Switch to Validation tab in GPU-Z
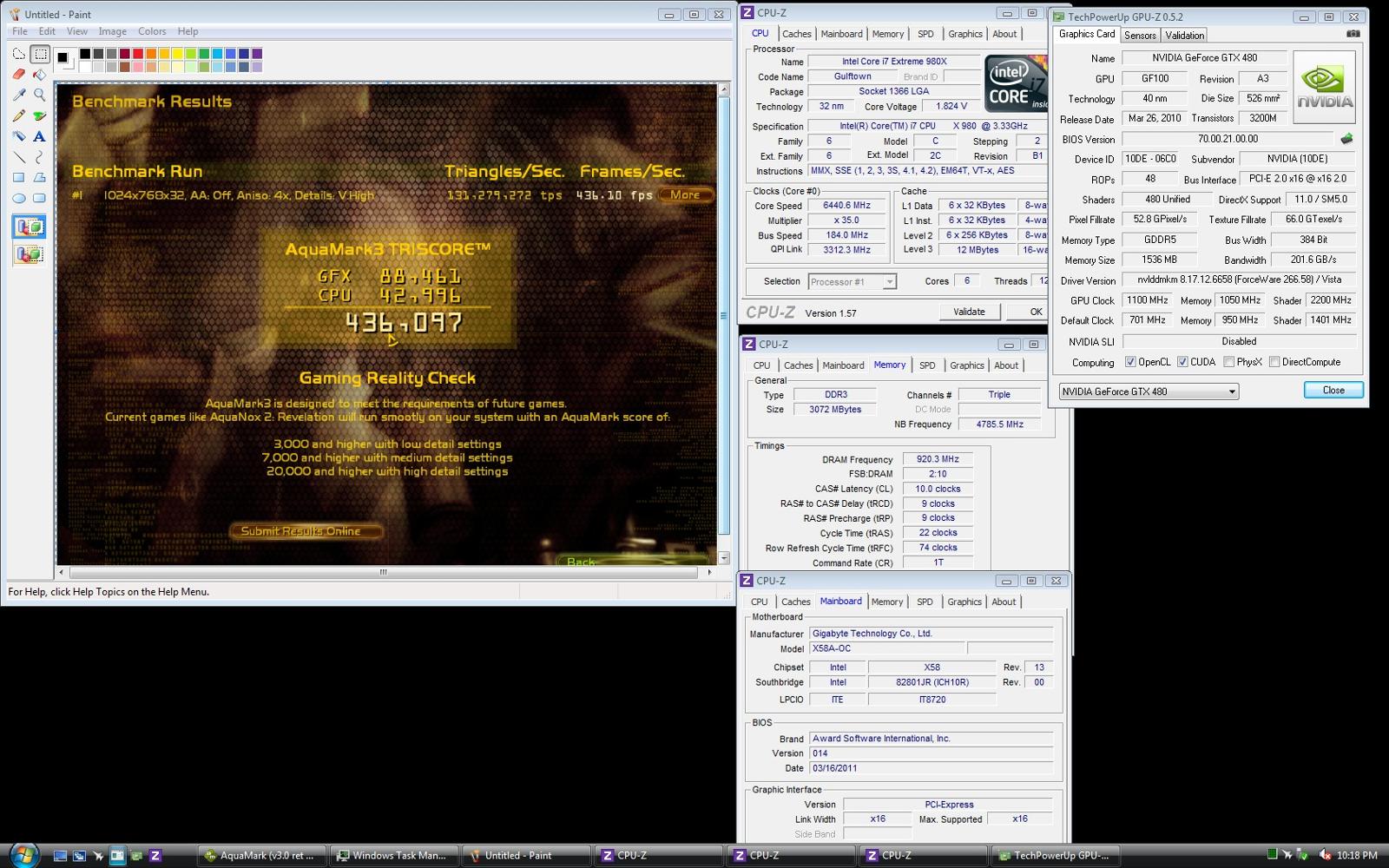This screenshot has height=868, width=1389. click(x=1184, y=36)
